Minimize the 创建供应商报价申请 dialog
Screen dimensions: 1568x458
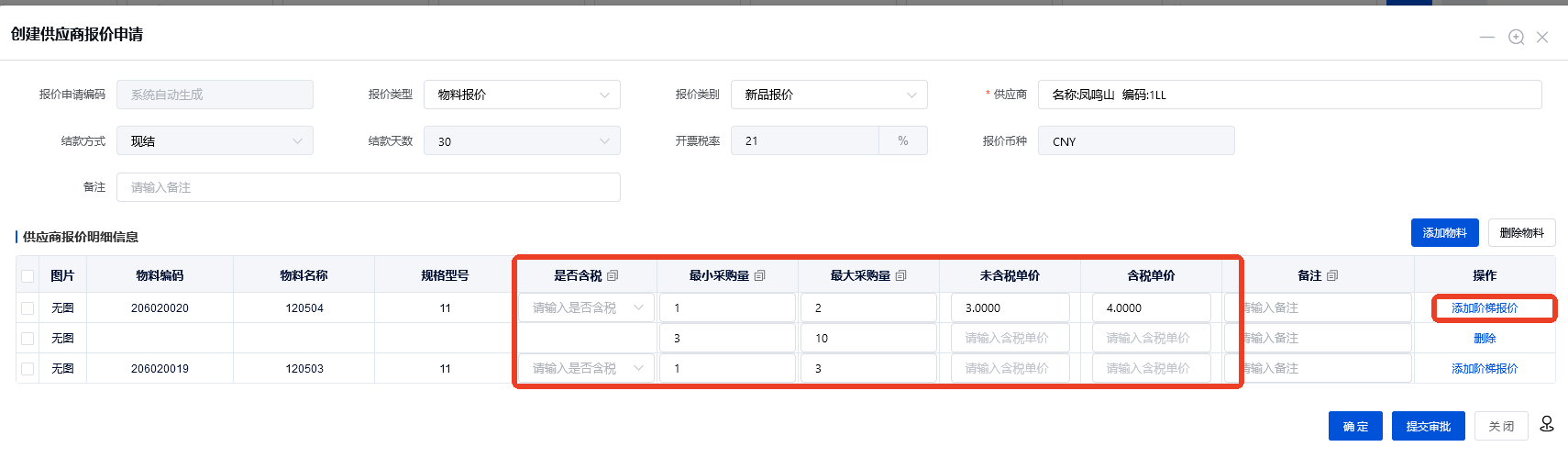click(1487, 37)
